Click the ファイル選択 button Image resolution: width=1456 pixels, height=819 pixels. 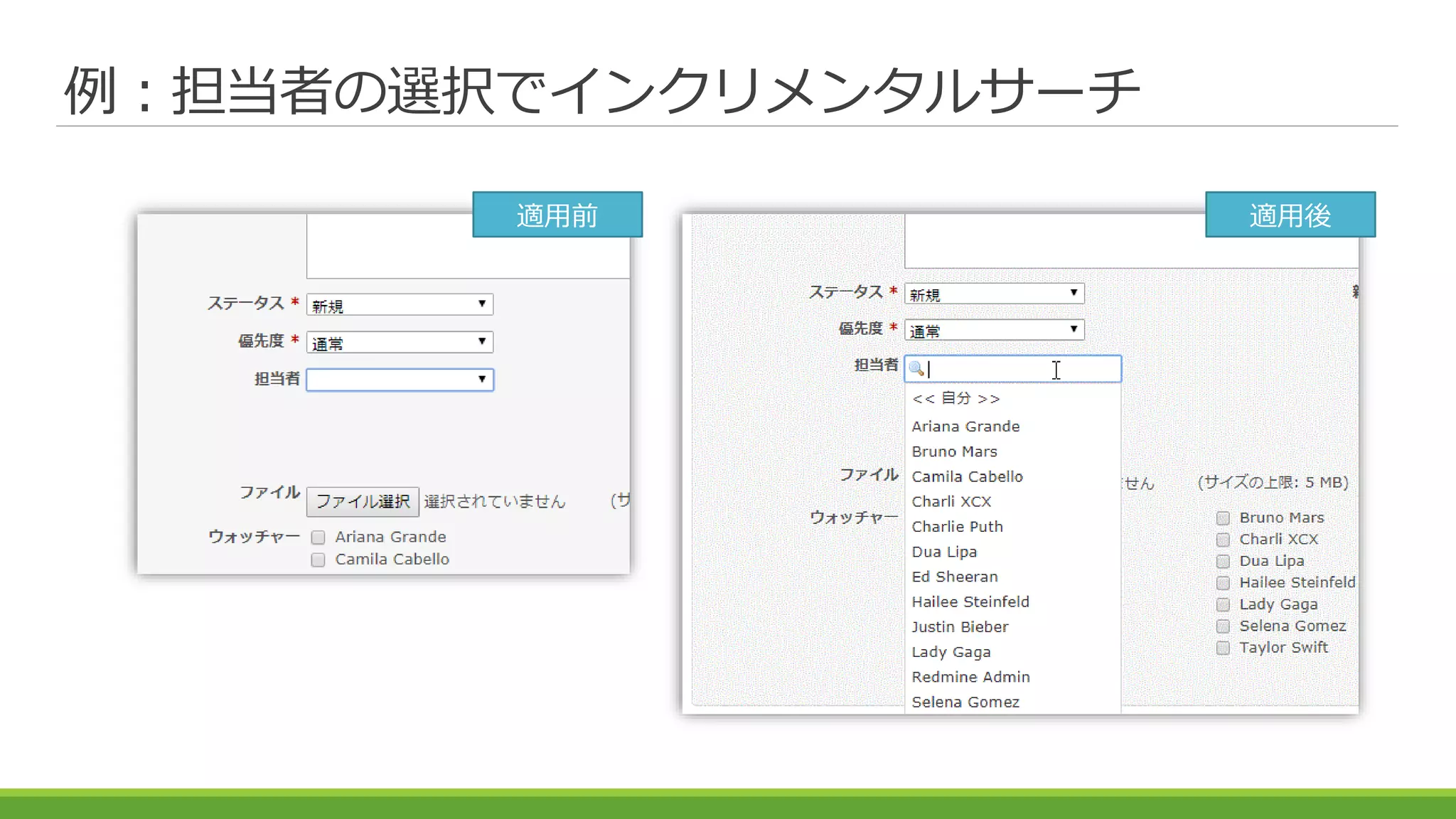pos(363,501)
